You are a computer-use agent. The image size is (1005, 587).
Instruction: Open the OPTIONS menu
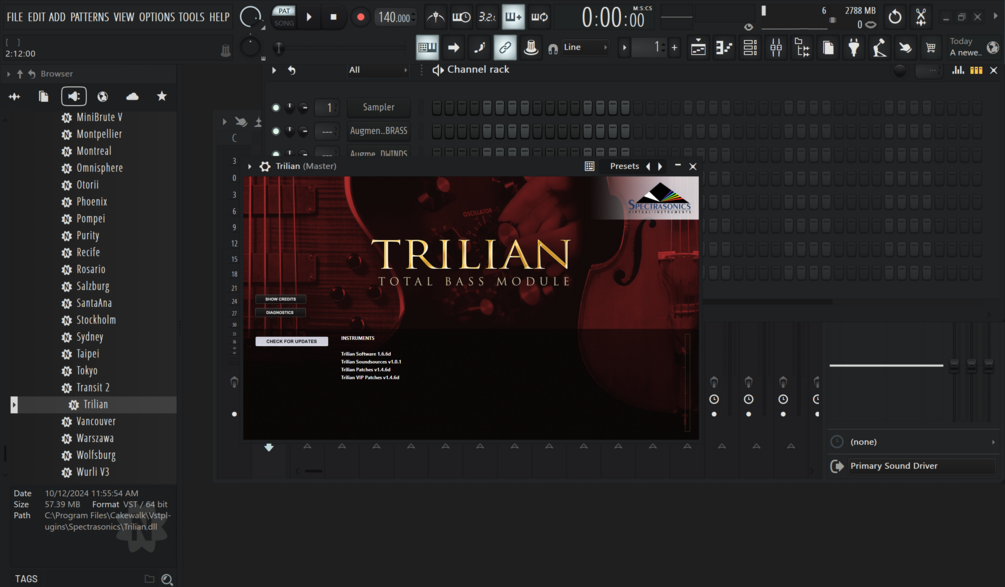[156, 17]
